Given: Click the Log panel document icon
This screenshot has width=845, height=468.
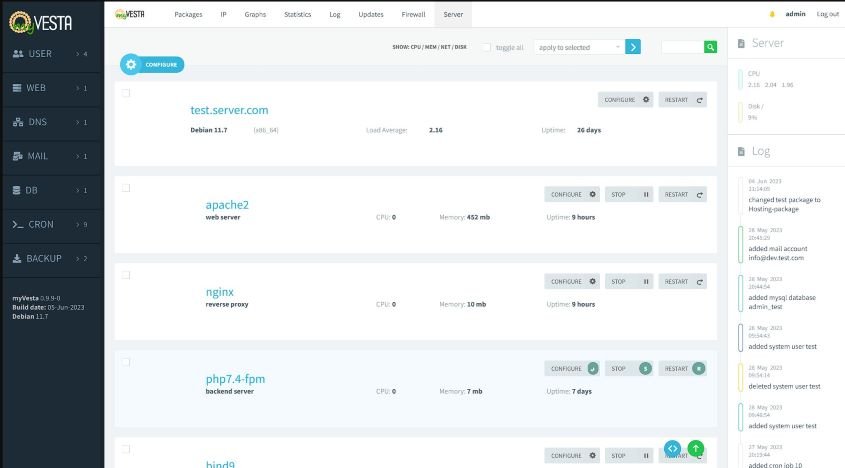Looking at the screenshot, I should tap(742, 152).
